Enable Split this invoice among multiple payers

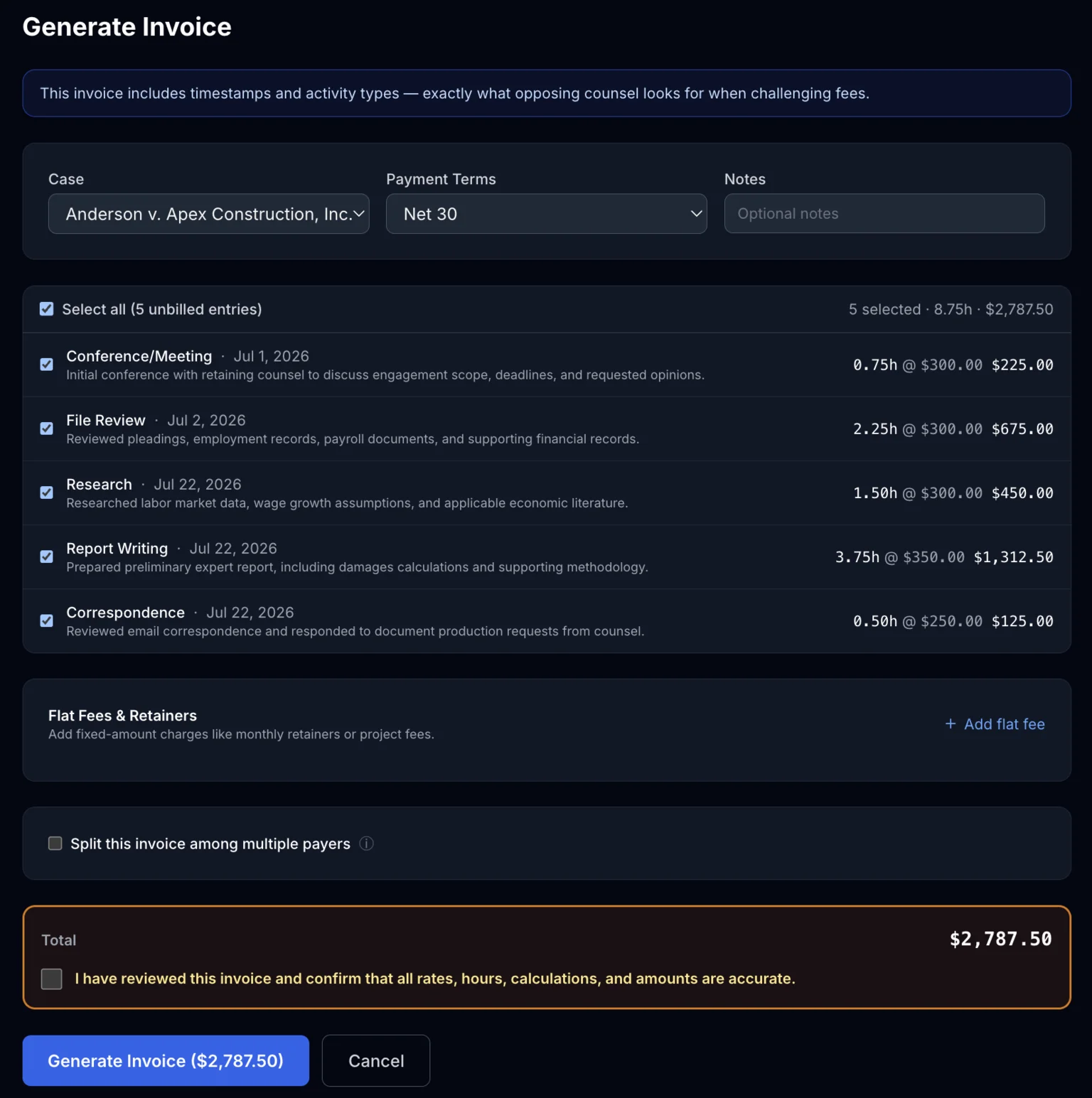[55, 844]
